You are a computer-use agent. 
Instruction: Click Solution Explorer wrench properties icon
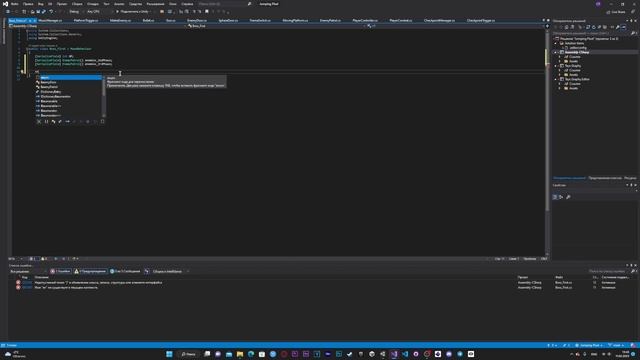(618, 27)
